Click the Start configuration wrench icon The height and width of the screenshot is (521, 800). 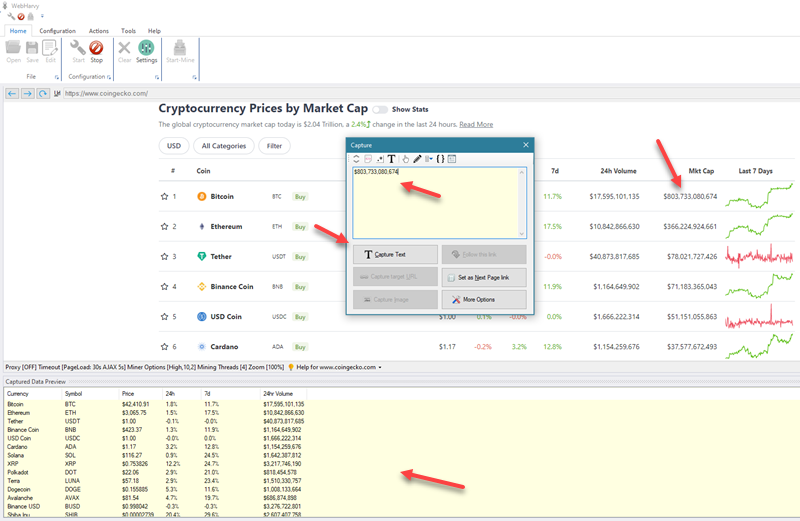click(x=78, y=50)
